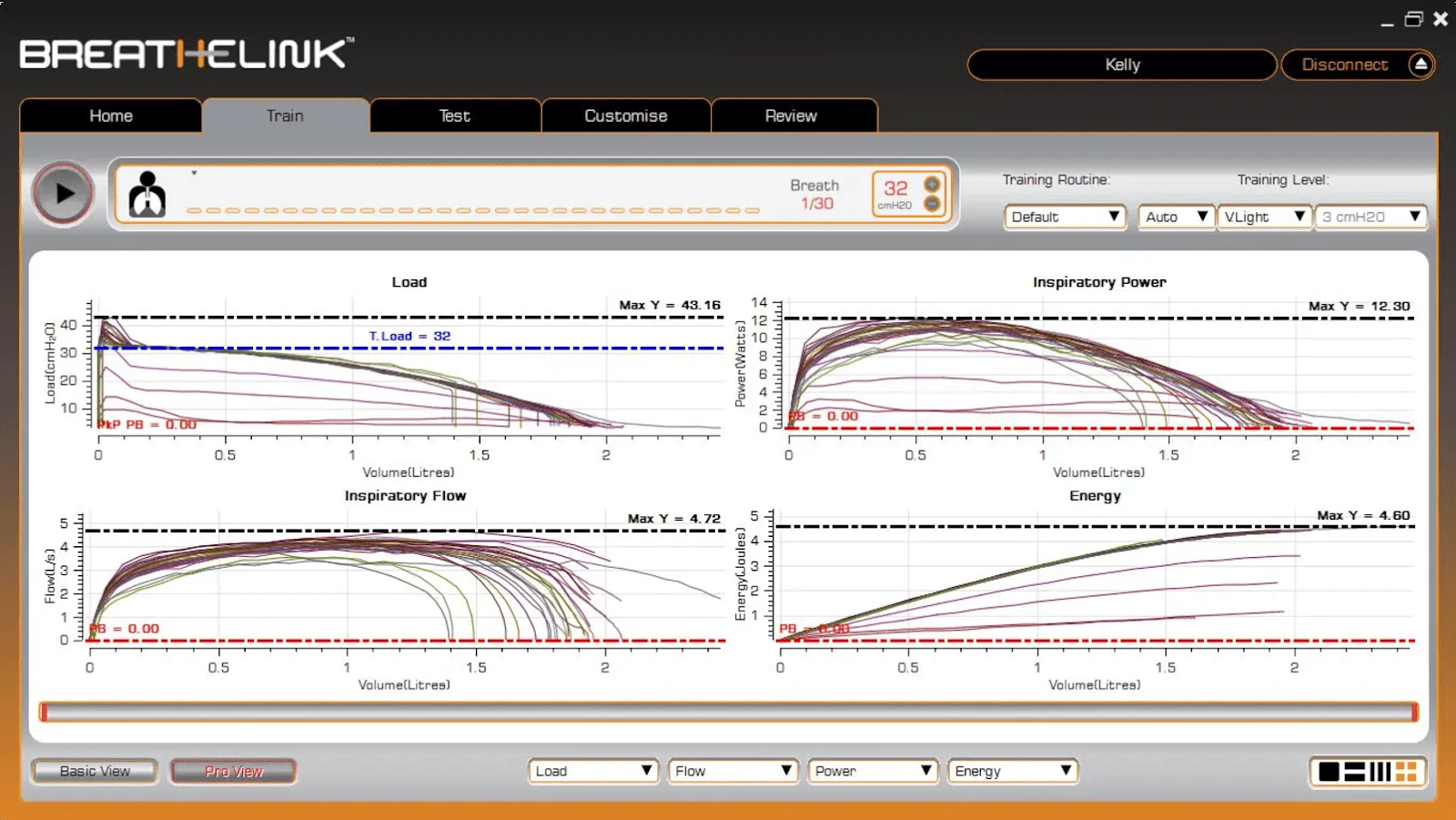
Task: Open the Default training routine dropdown
Action: point(1065,217)
